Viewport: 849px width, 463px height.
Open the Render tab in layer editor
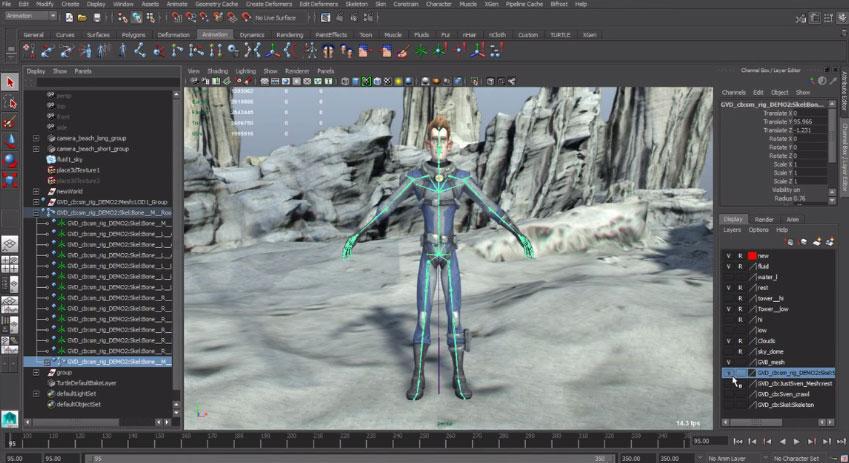pos(763,219)
